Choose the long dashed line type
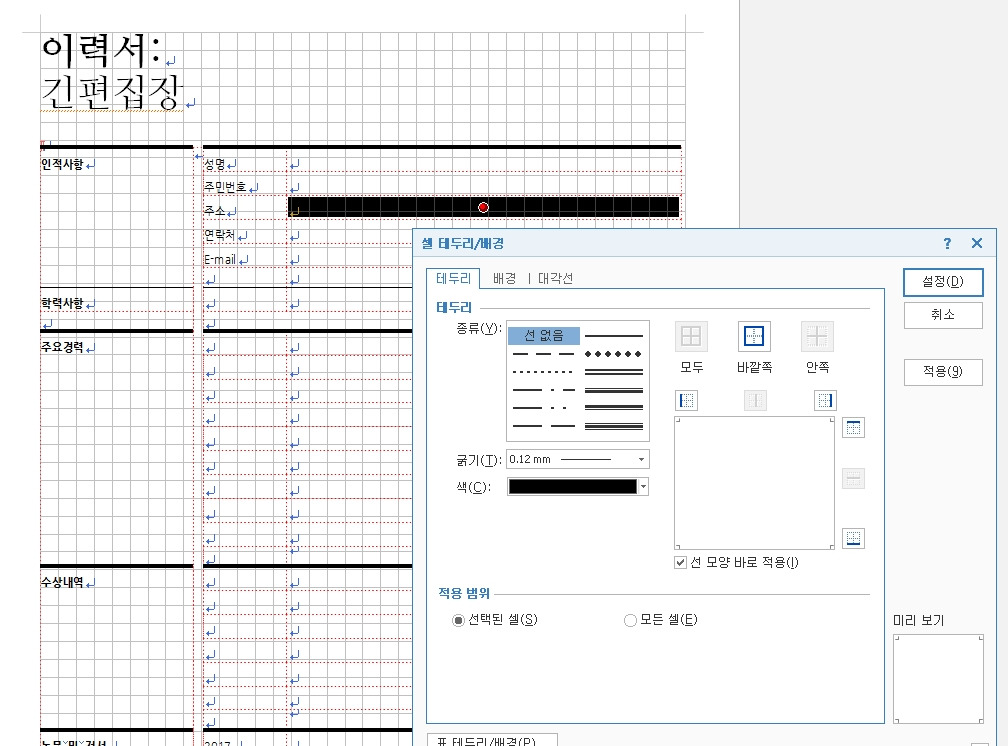The height and width of the screenshot is (746, 1008). [x=544, y=354]
